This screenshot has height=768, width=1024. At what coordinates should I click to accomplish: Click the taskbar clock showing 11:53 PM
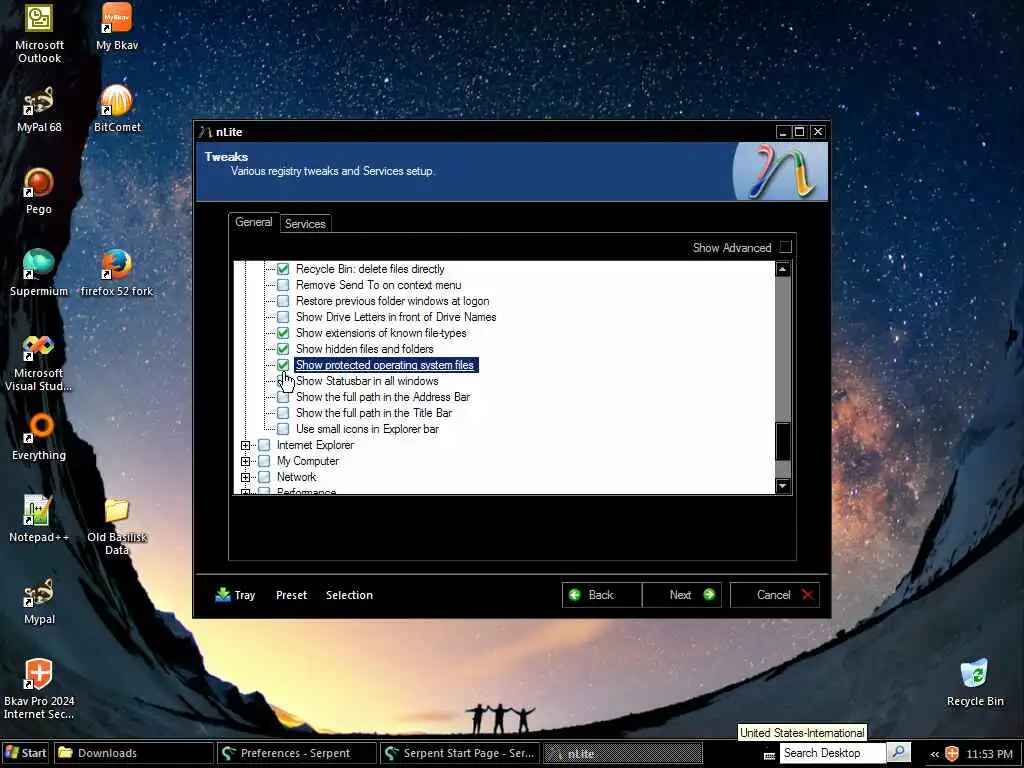coord(989,754)
